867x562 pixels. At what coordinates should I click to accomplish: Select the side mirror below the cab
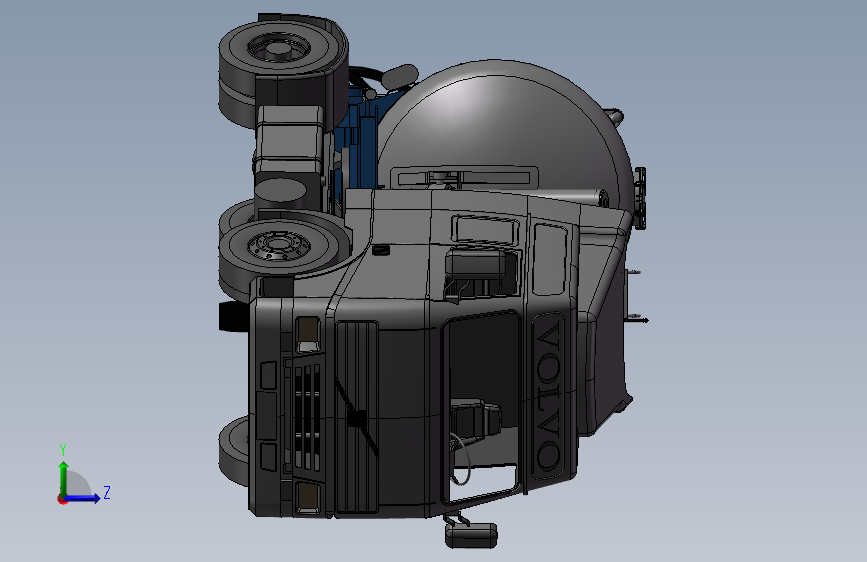tap(471, 535)
